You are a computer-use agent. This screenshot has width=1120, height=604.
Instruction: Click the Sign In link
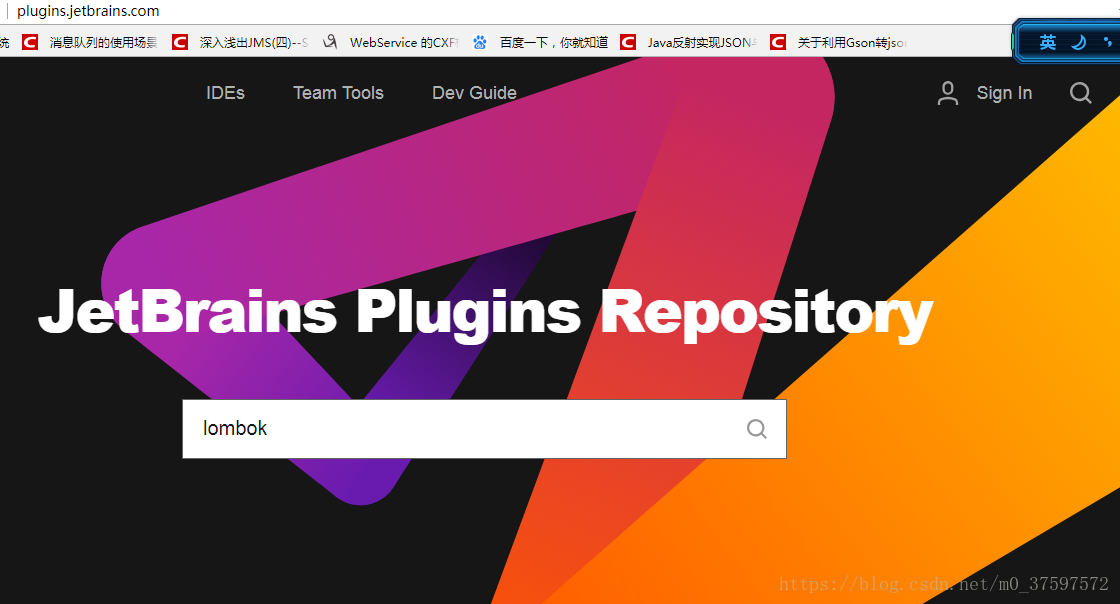1004,93
